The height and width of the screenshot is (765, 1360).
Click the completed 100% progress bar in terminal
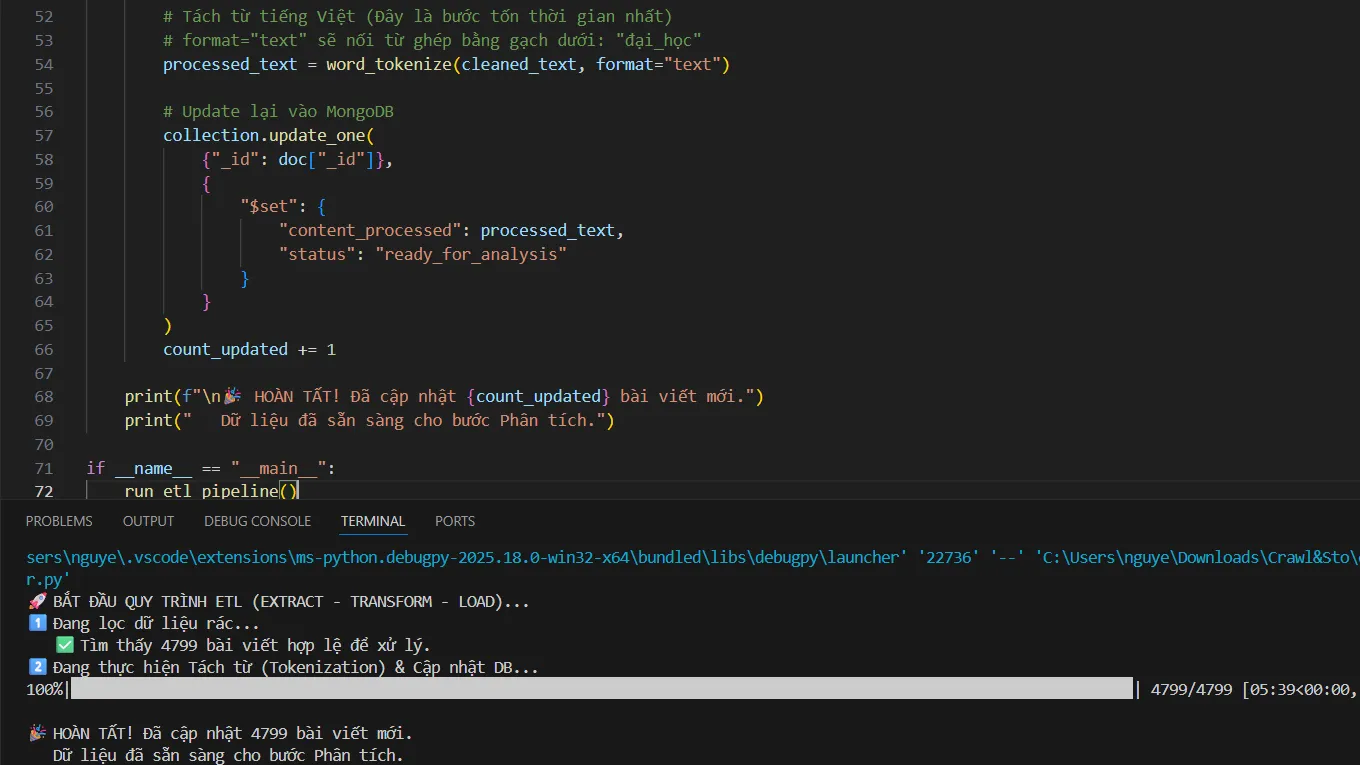(602, 689)
